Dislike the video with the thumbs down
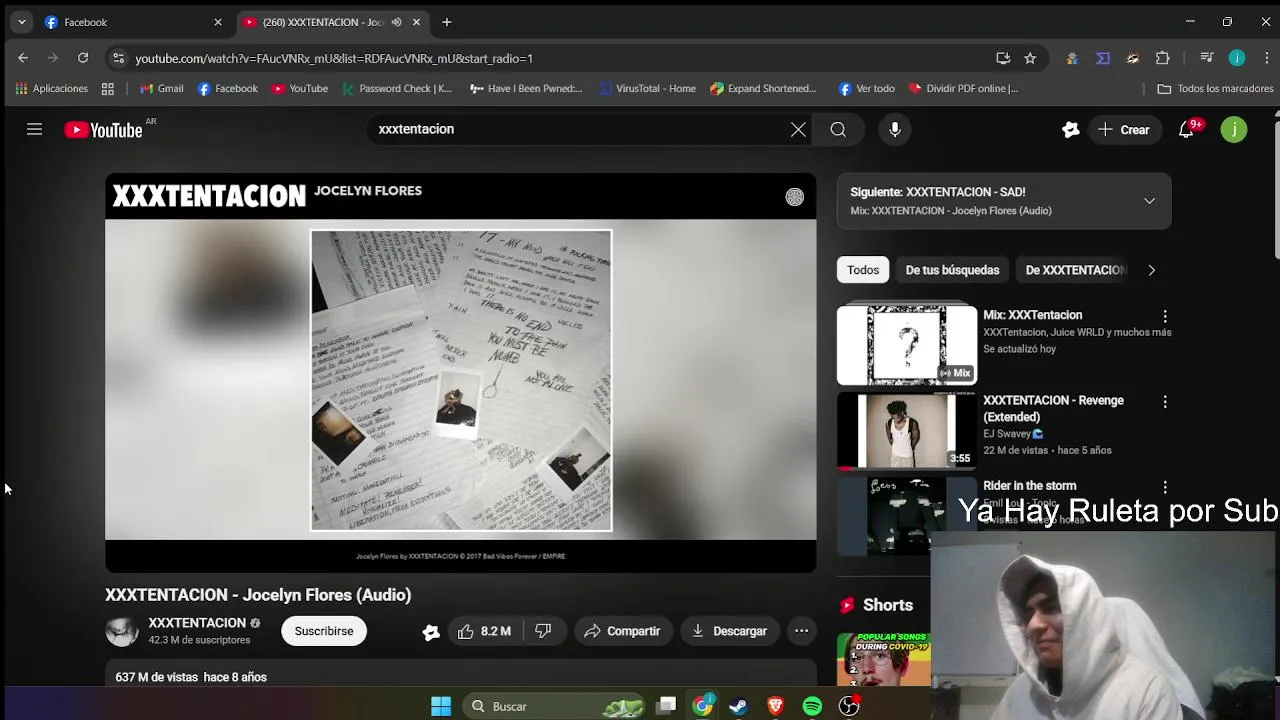The width and height of the screenshot is (1280, 720). click(x=543, y=631)
